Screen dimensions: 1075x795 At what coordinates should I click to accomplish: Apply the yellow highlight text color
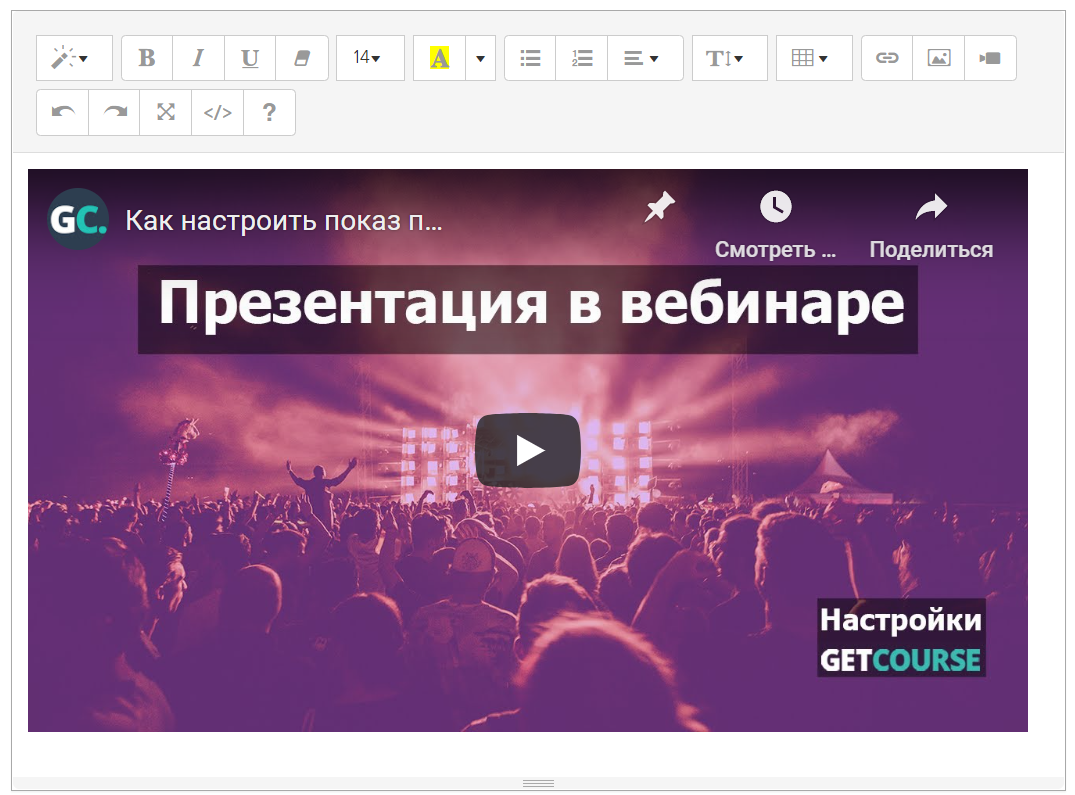[x=439, y=58]
